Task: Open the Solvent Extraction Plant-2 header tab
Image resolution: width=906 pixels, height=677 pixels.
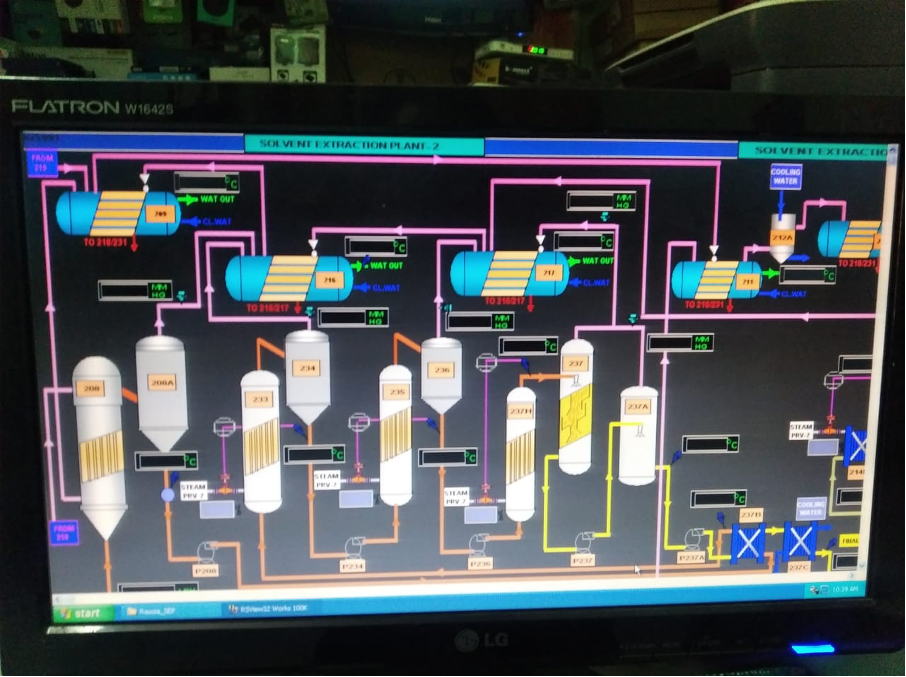Action: pos(364,145)
